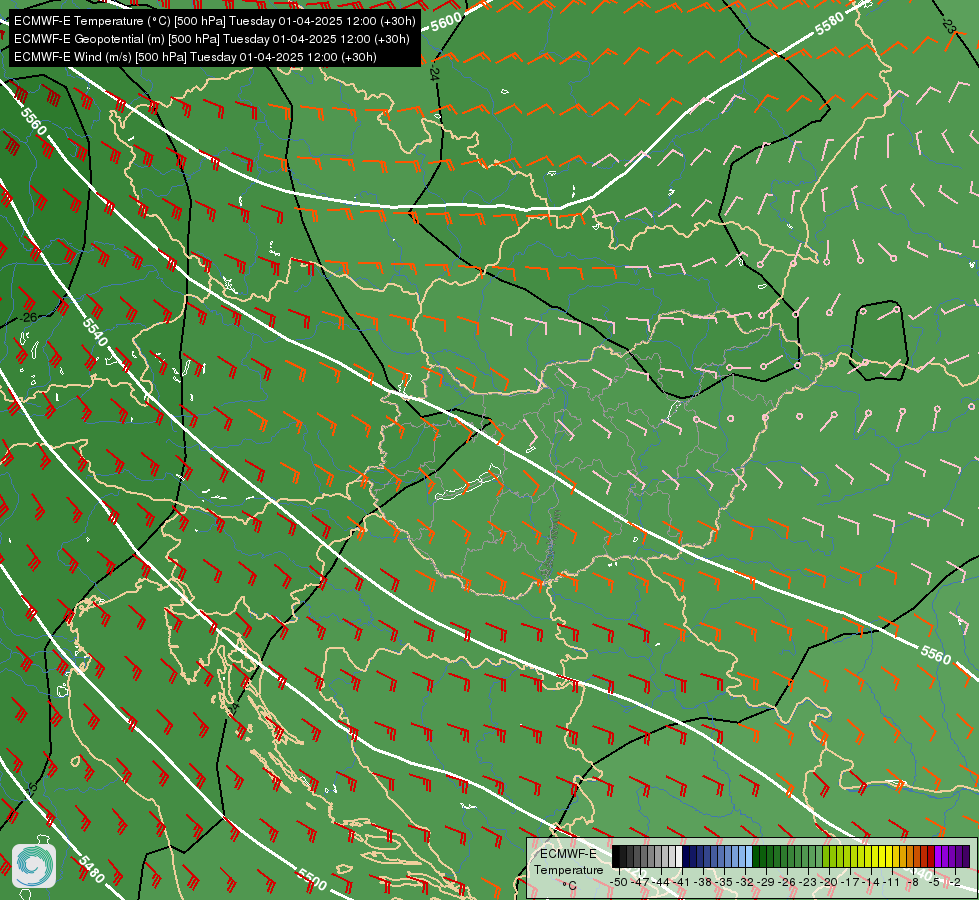The height and width of the screenshot is (900, 979).
Task: Select the ECMWF-E Wind (m/s) header line
Action: coord(195,57)
